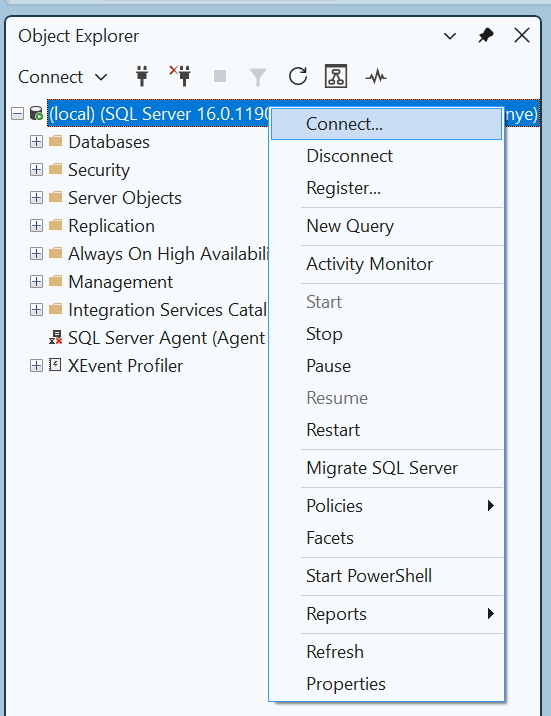The height and width of the screenshot is (716, 551).
Task: Select the (local) SQL Server 16.0 node text
Action: [x=159, y=114]
